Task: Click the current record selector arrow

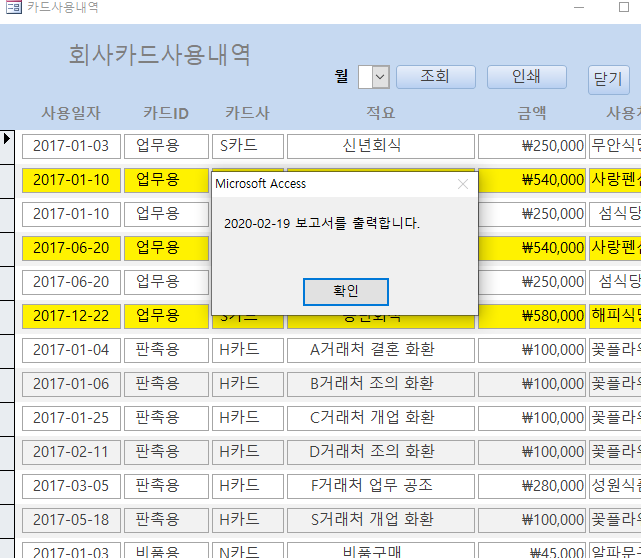Action: (x=7, y=139)
